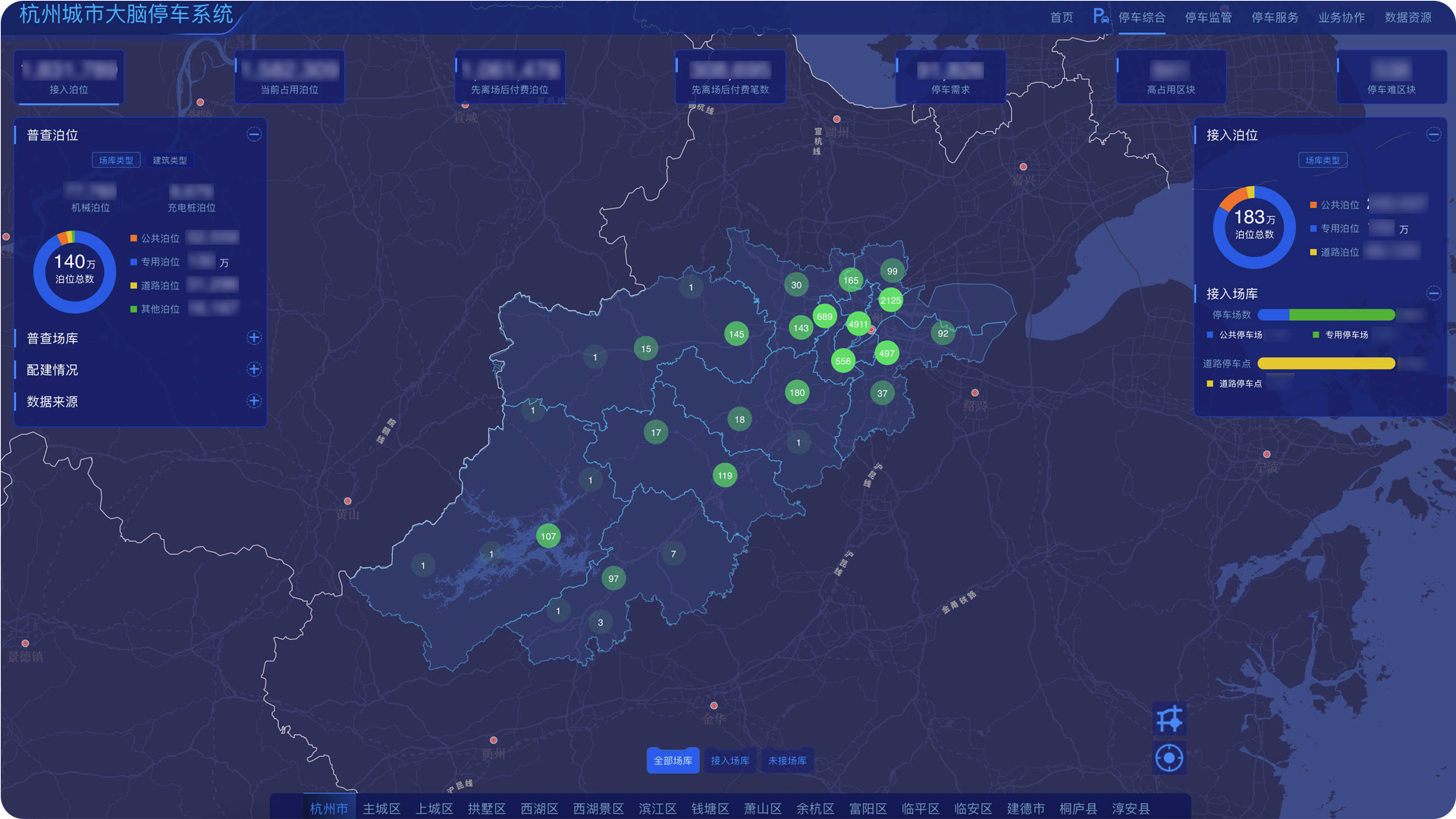Click 场库类型 button in 接入泊位 panel
Viewport: 1456px width, 819px height.
(x=1322, y=160)
